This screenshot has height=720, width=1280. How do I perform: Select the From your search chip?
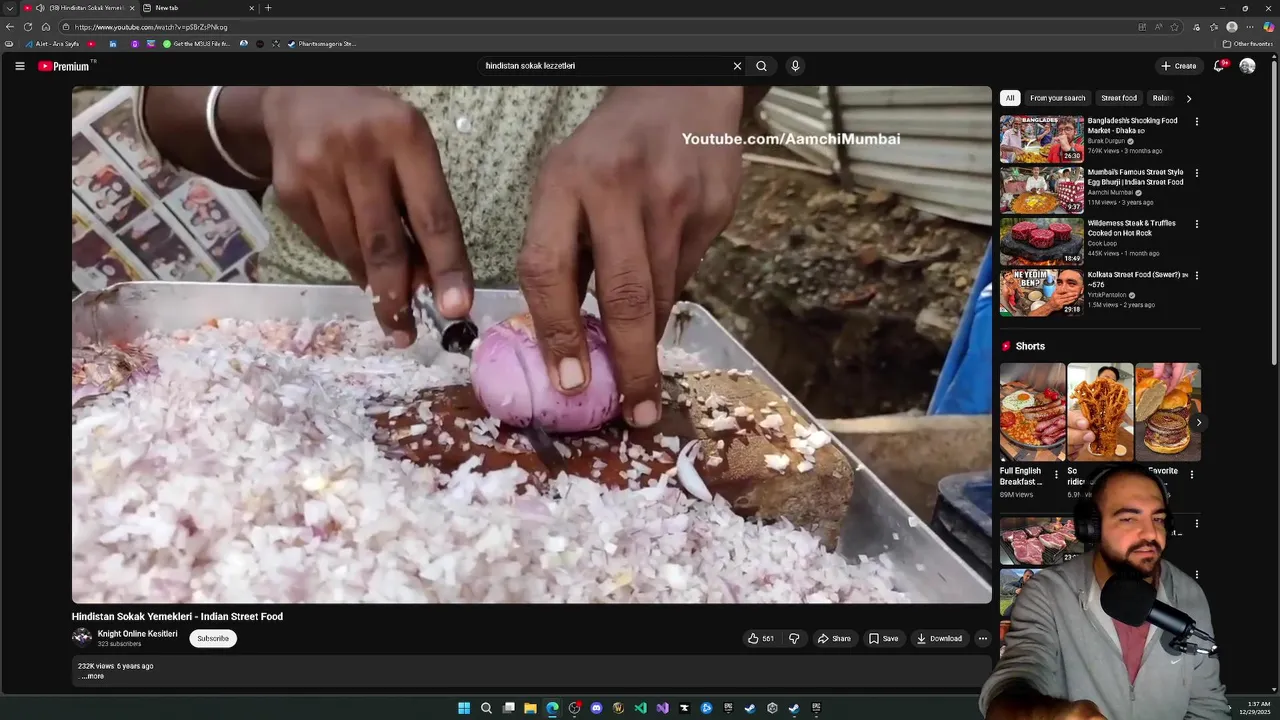tap(1057, 98)
